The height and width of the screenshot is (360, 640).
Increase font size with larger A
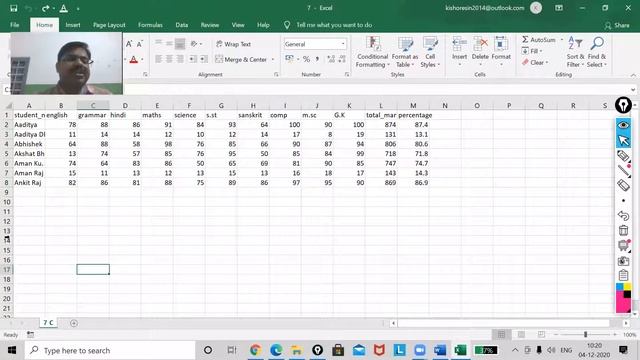click(129, 44)
